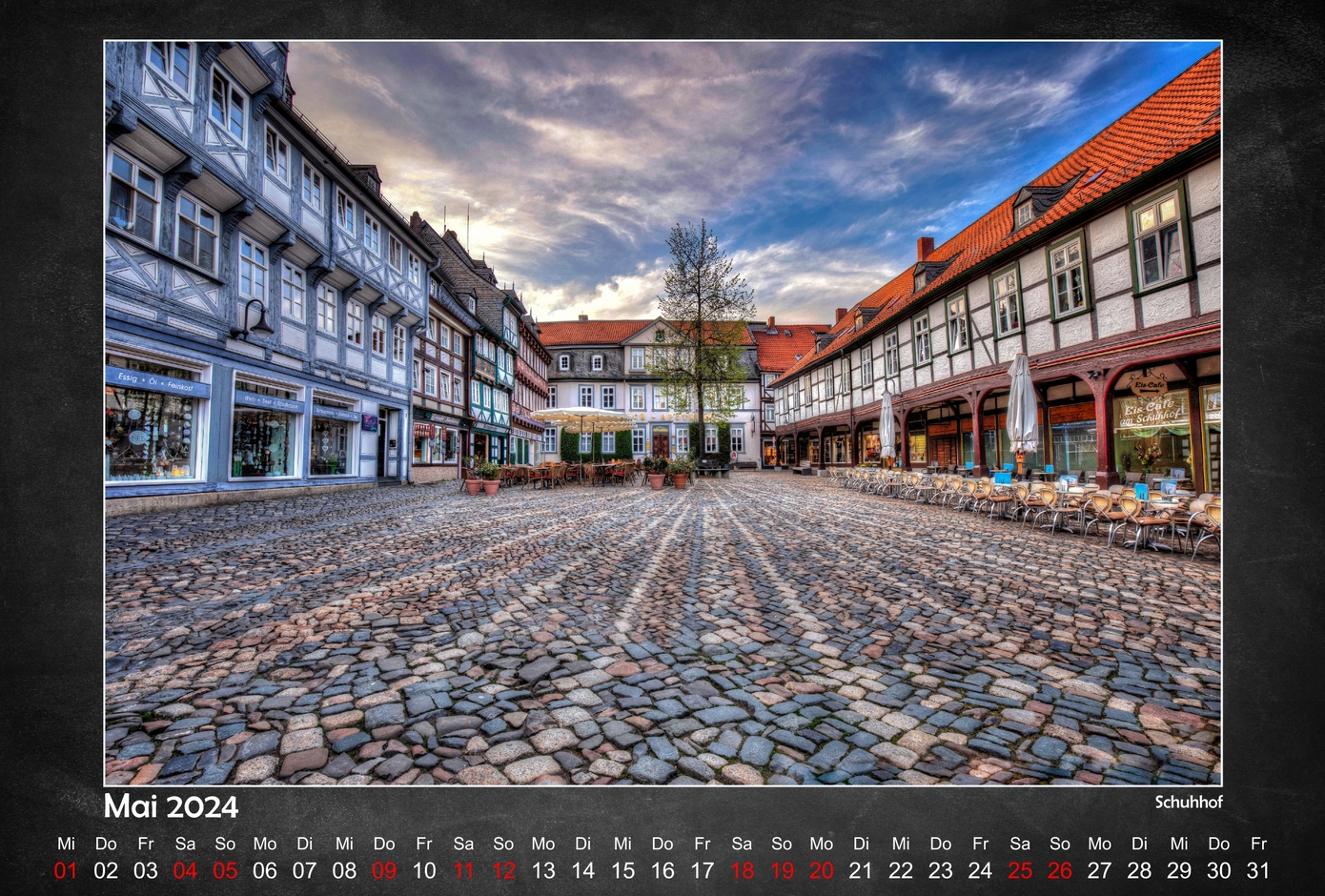Click the last date 31

click(1258, 870)
